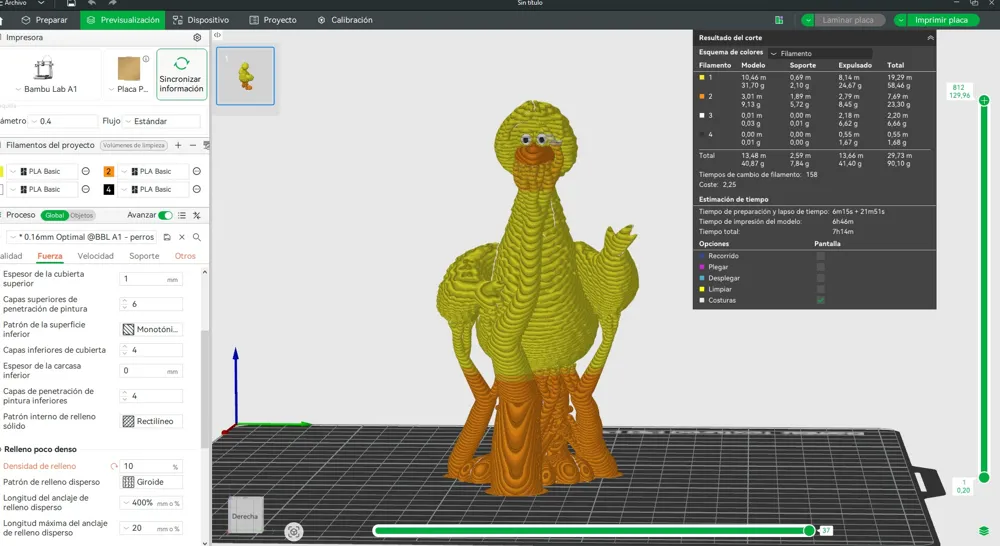Enable the Plegar display checkbox
This screenshot has width=1000, height=546.
821,267
